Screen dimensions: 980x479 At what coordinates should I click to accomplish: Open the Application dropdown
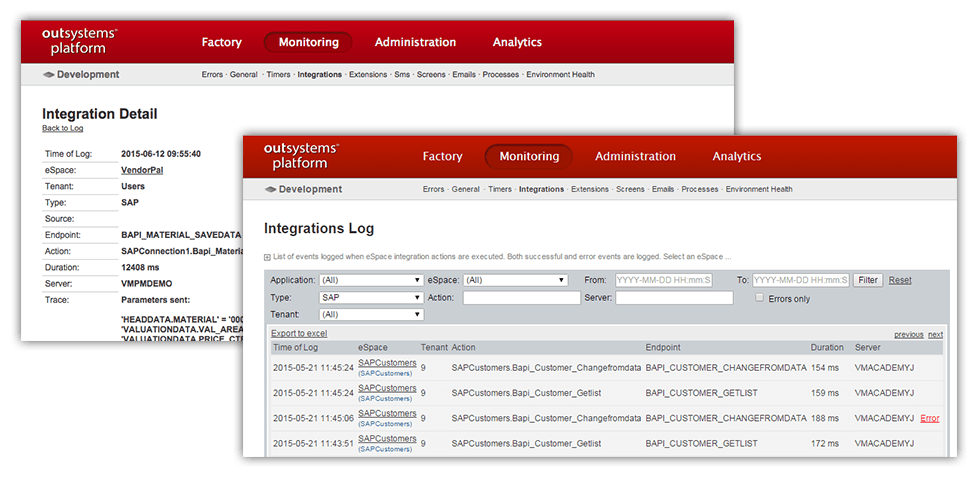coord(371,280)
